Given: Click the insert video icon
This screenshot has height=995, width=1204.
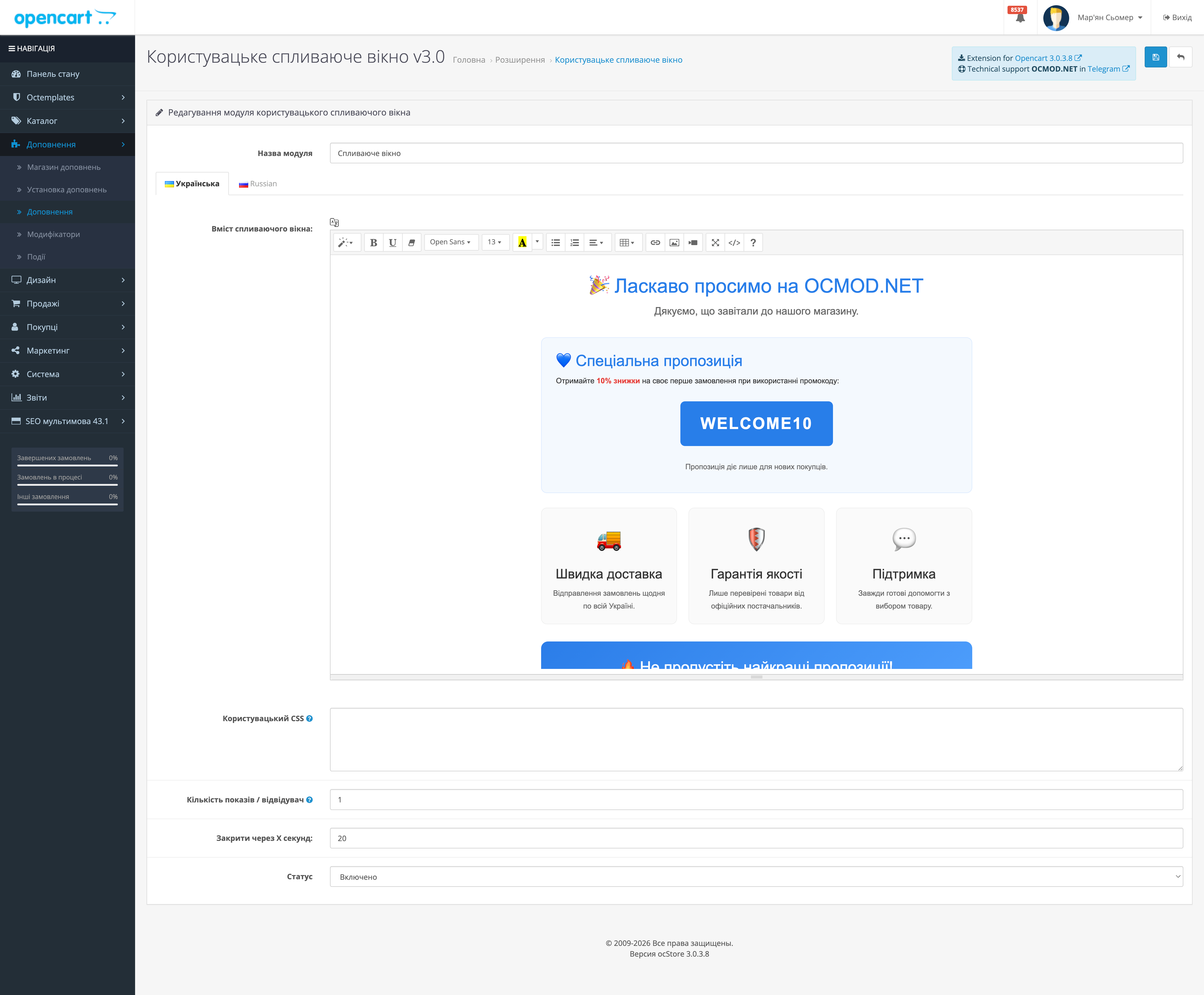Looking at the screenshot, I should [693, 242].
